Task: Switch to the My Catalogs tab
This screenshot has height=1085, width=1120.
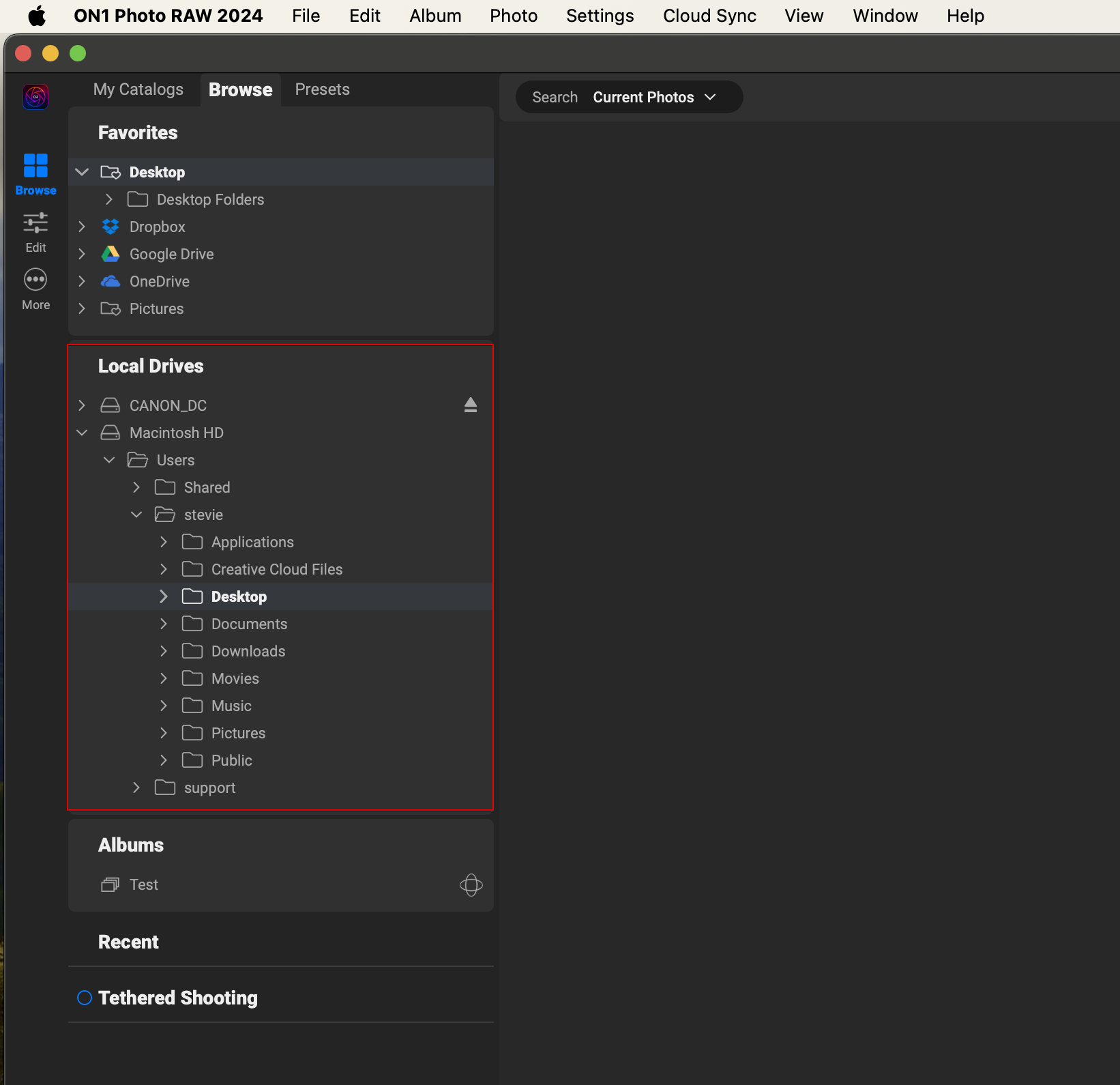Action: (138, 89)
